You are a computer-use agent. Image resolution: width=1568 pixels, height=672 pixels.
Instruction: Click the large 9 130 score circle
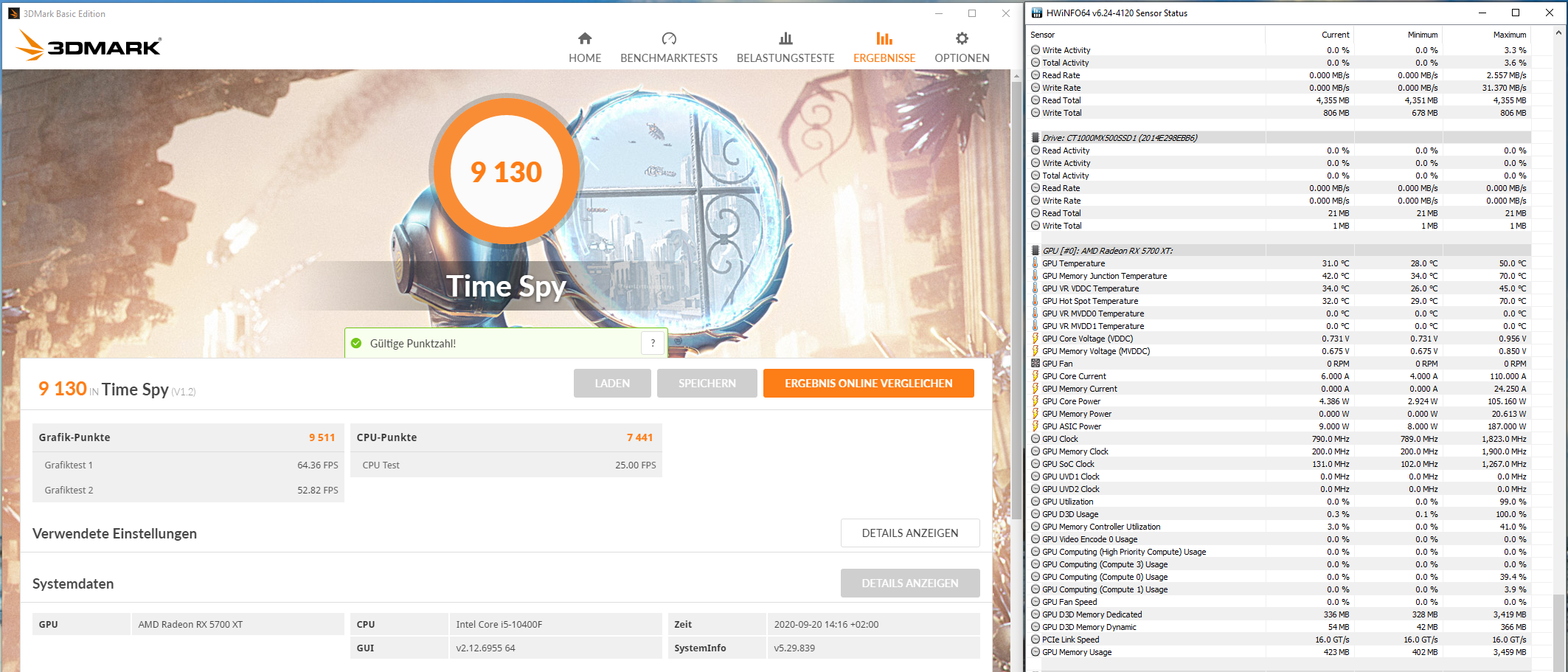click(506, 171)
